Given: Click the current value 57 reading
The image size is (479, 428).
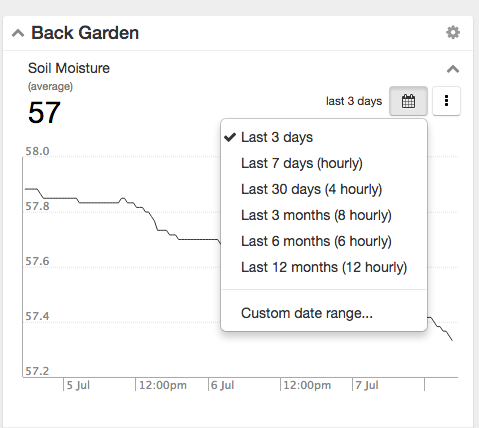Looking at the screenshot, I should 44,113.
